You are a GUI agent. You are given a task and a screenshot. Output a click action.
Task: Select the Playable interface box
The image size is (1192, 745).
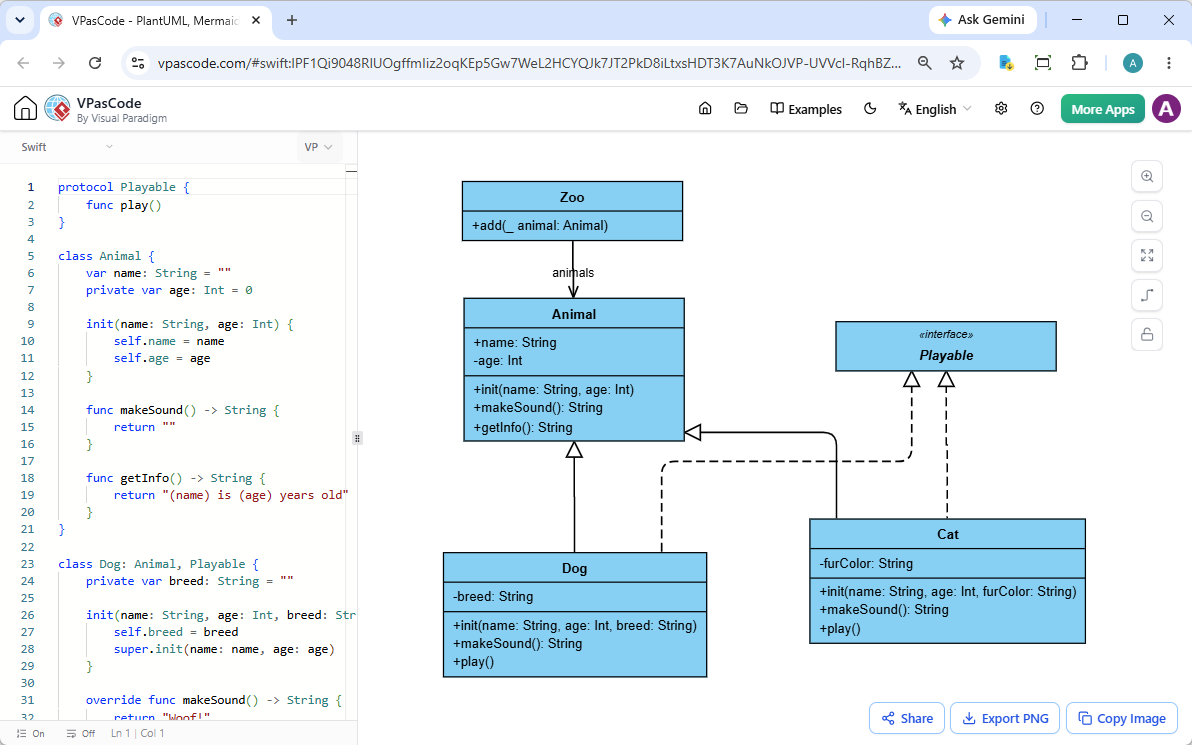tap(946, 347)
